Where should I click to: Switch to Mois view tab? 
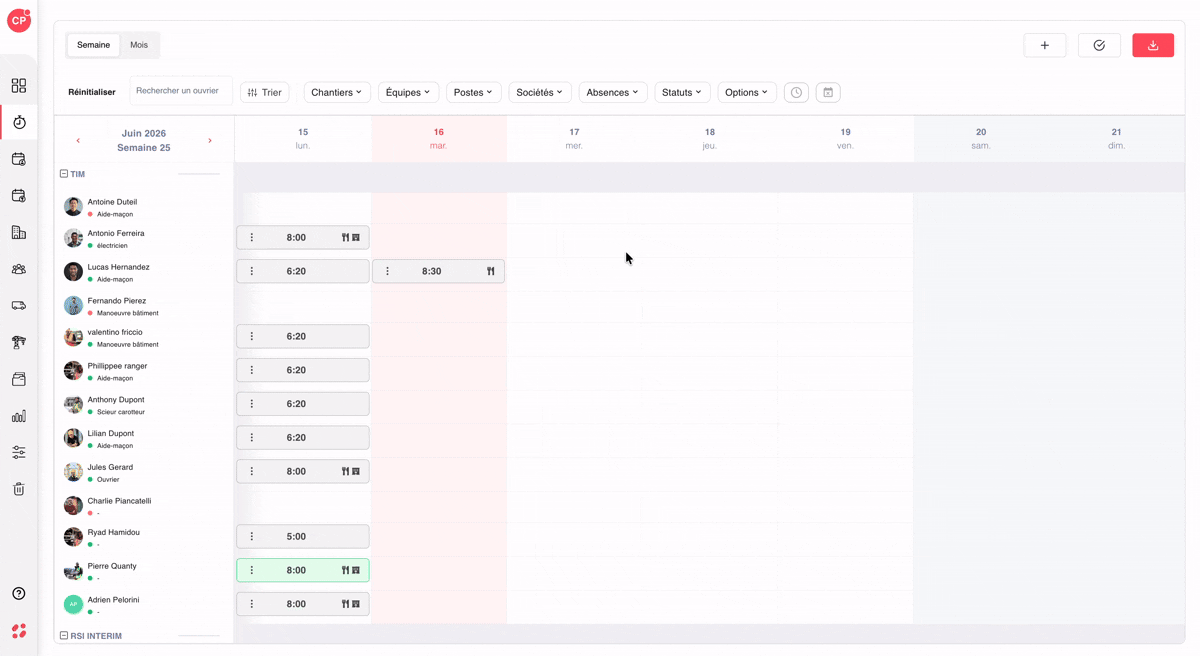pyautogui.click(x=139, y=45)
